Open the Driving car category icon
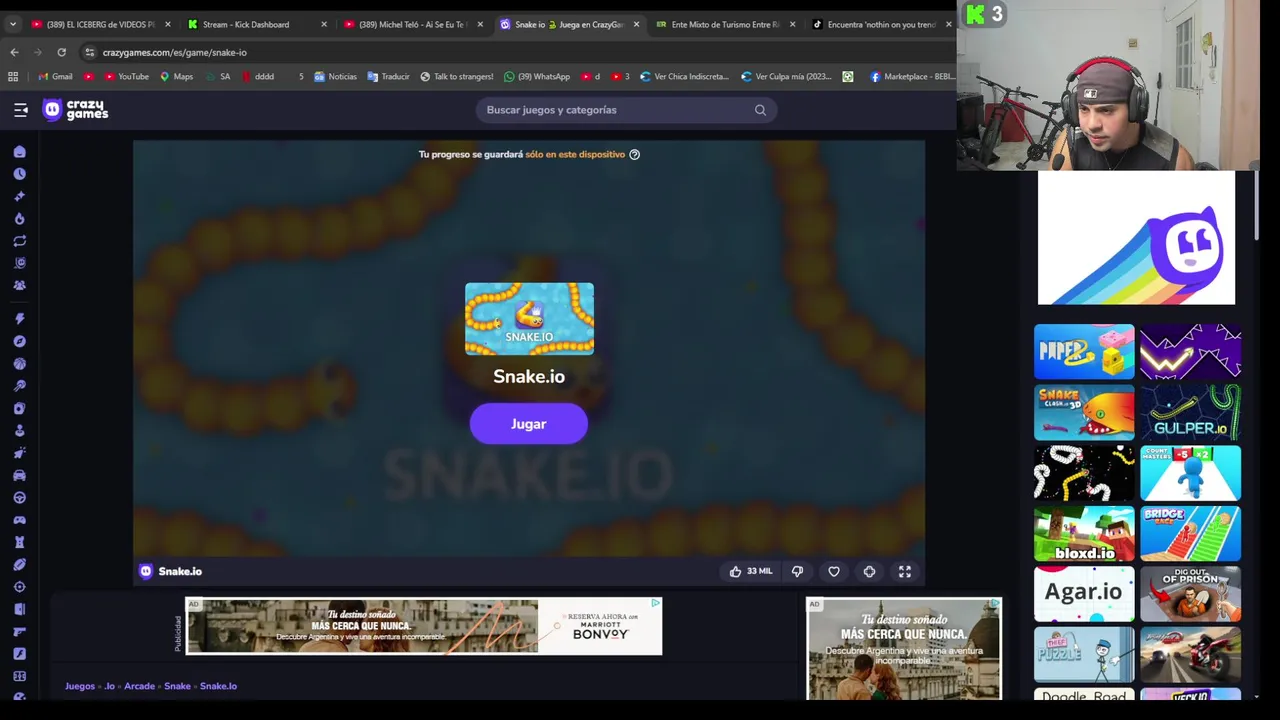Screen dimensions: 1280x720 coord(19,475)
